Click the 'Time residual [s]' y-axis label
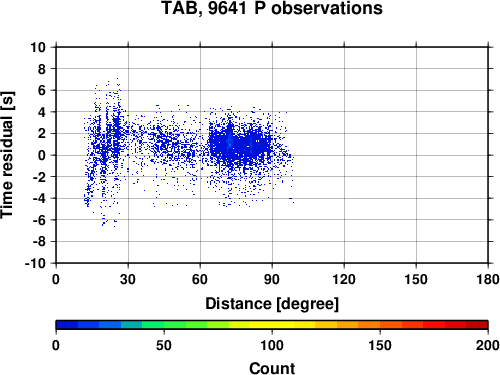The width and height of the screenshot is (500, 375). [x=7, y=155]
